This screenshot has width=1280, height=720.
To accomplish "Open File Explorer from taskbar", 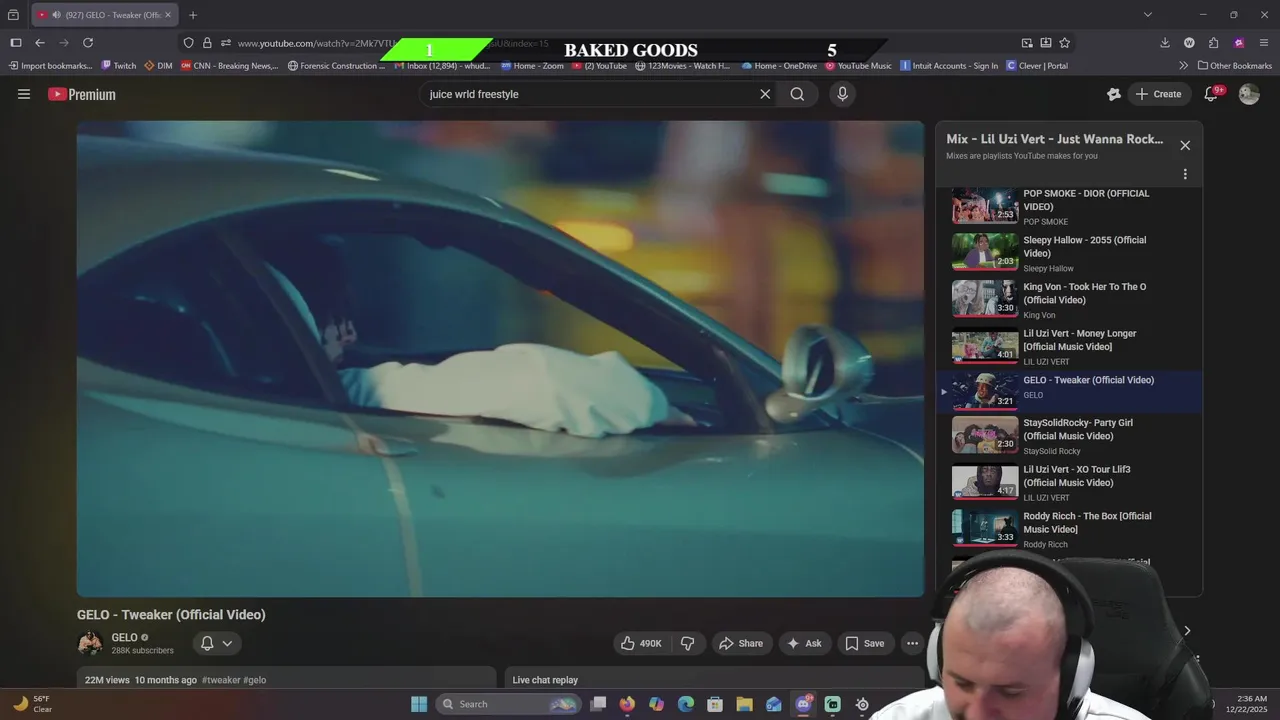I will point(744,704).
